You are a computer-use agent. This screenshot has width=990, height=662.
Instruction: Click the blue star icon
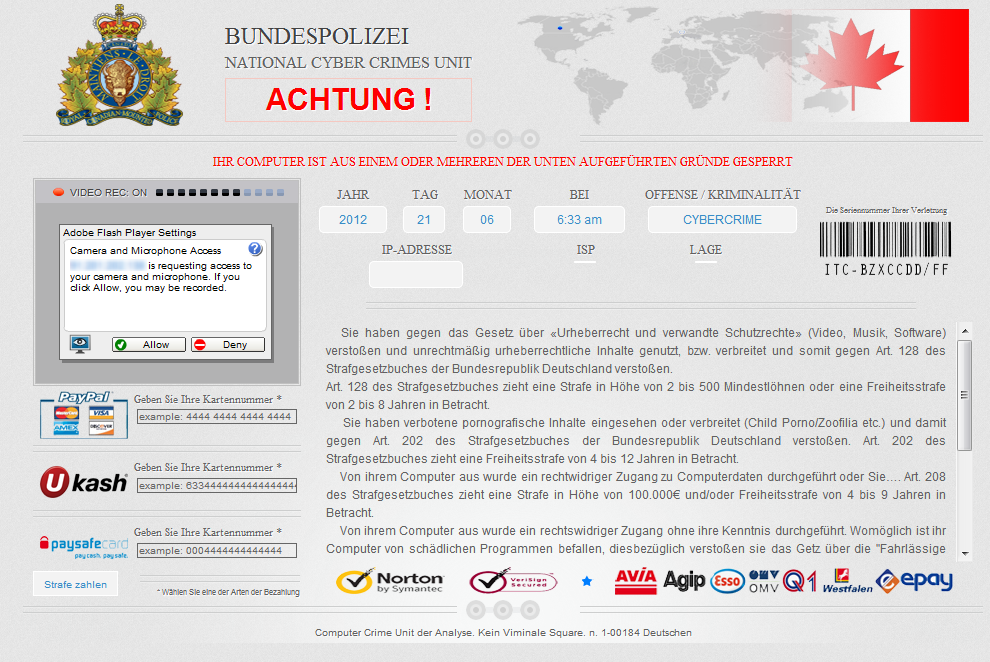click(587, 581)
